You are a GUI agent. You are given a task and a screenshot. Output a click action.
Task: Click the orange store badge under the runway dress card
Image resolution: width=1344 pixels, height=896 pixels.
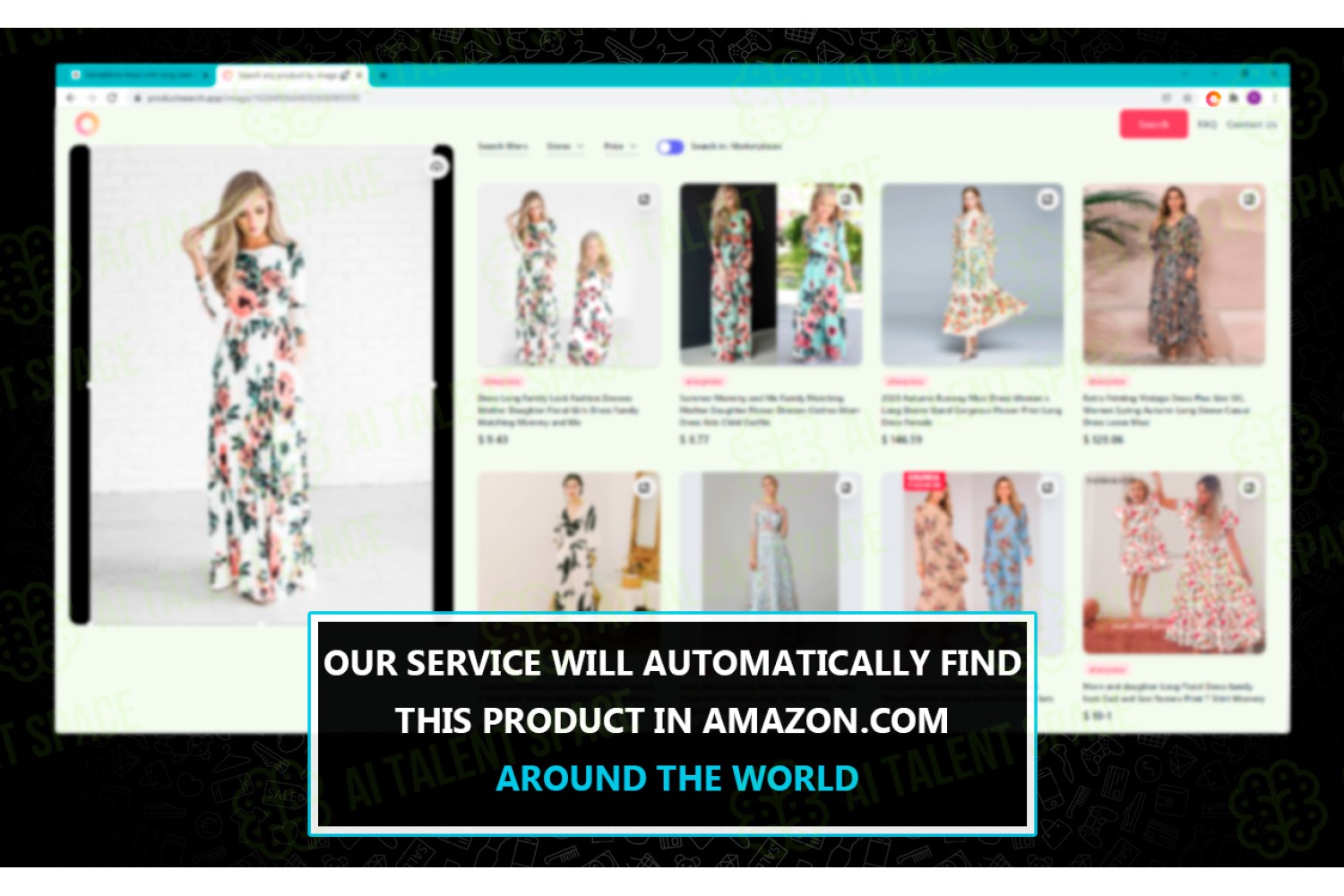coord(905,381)
